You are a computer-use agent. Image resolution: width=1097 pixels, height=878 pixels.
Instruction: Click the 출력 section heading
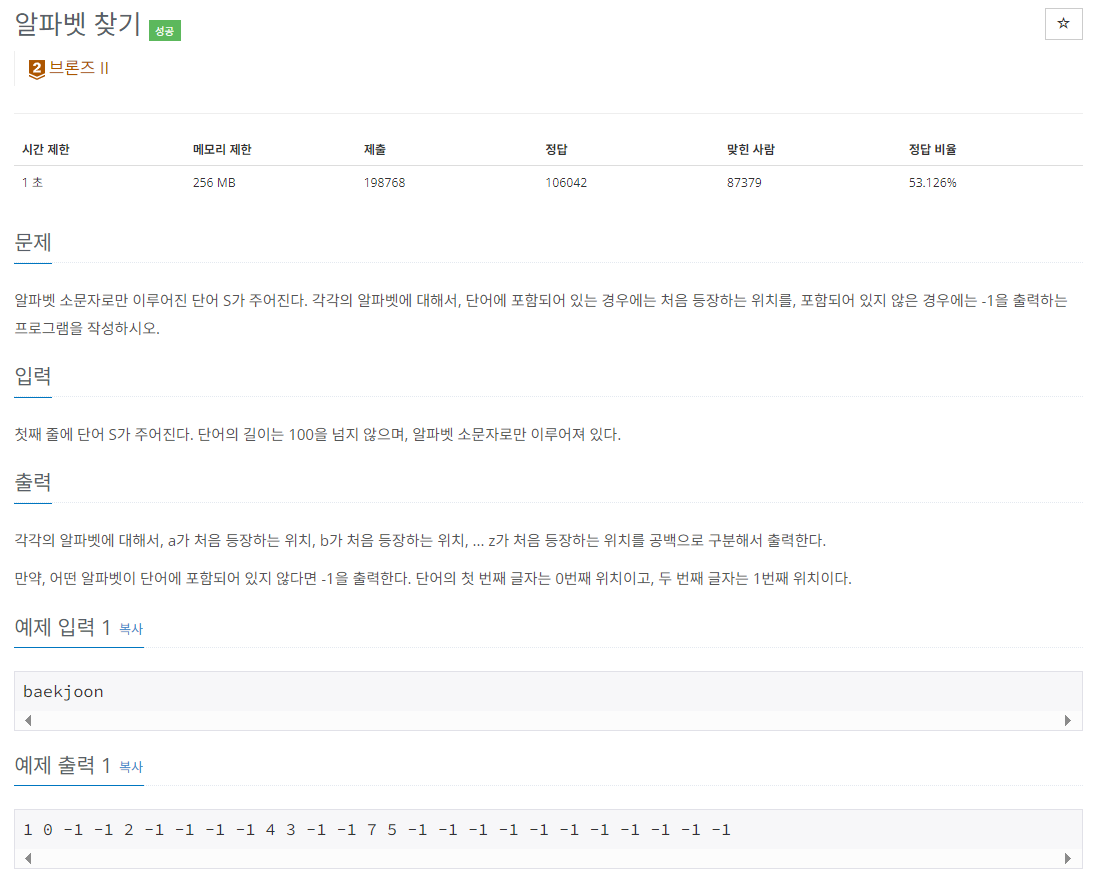coord(33,482)
